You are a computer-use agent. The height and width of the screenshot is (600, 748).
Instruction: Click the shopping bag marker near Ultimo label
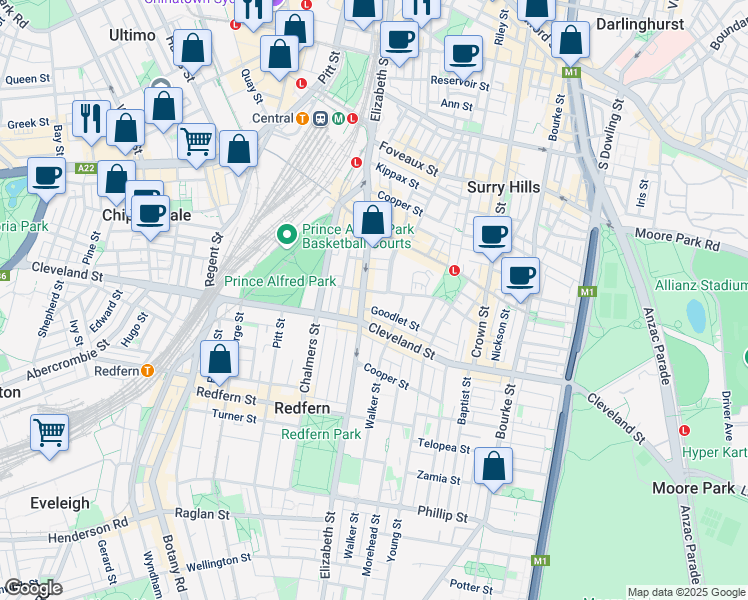(x=193, y=52)
